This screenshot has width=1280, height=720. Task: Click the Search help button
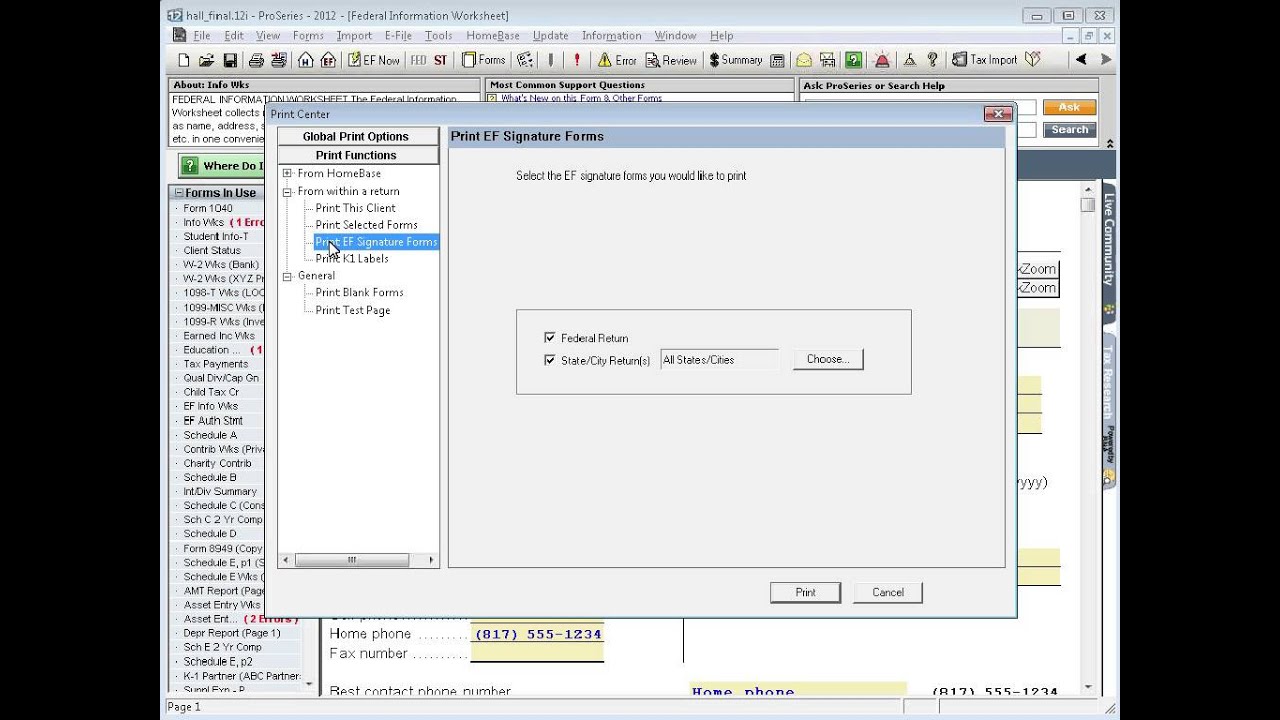[1069, 130]
